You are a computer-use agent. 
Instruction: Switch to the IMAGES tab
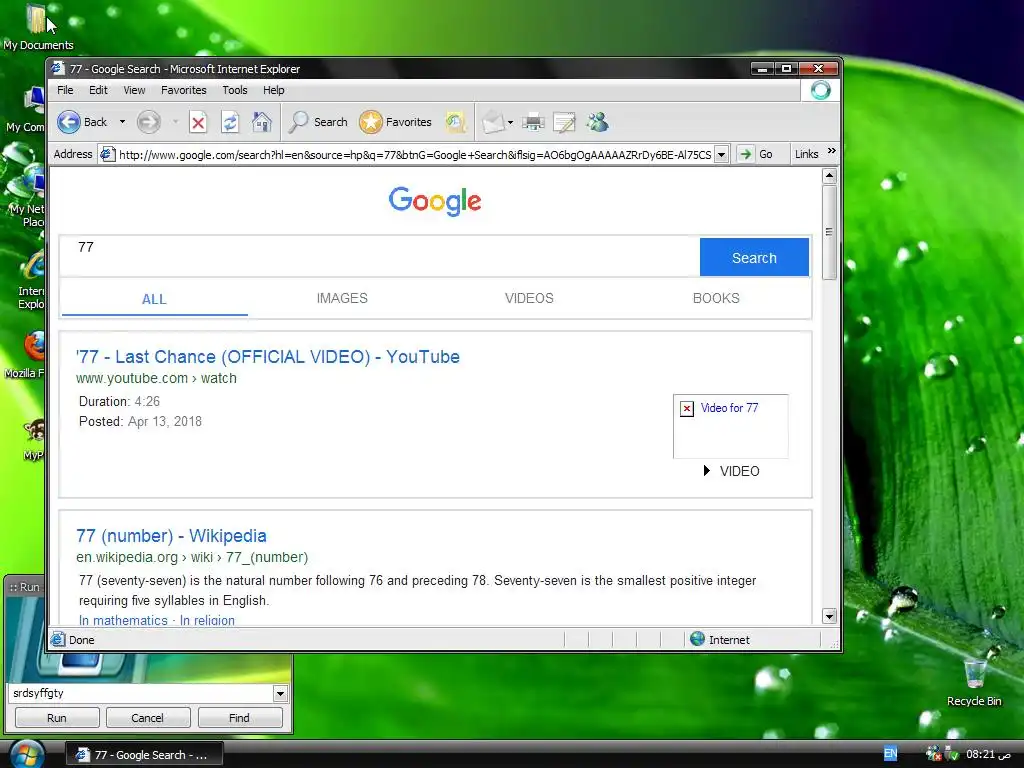click(x=342, y=298)
